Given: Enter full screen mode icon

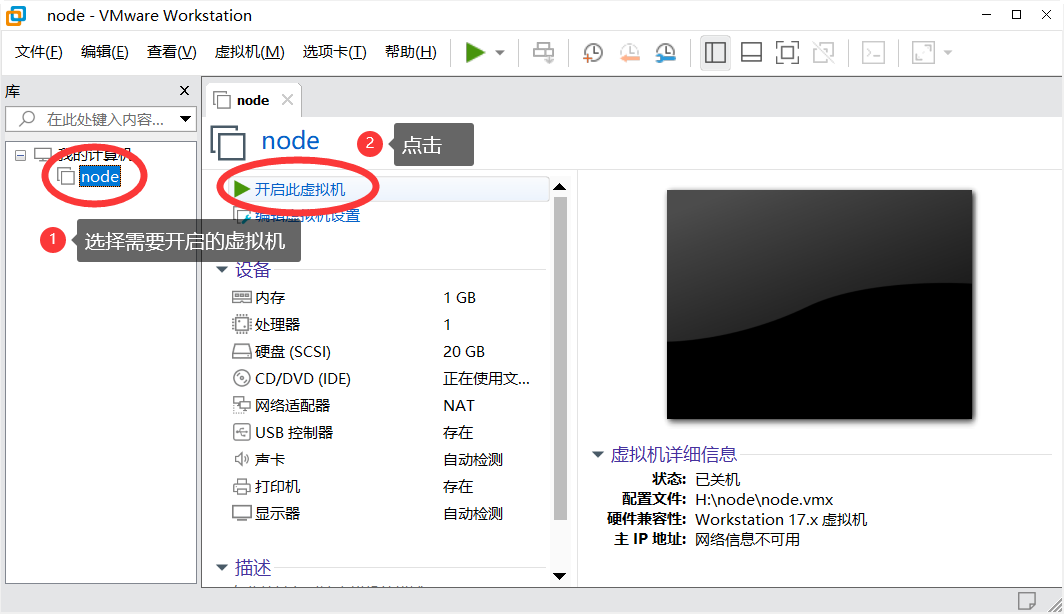Looking at the screenshot, I should point(787,53).
